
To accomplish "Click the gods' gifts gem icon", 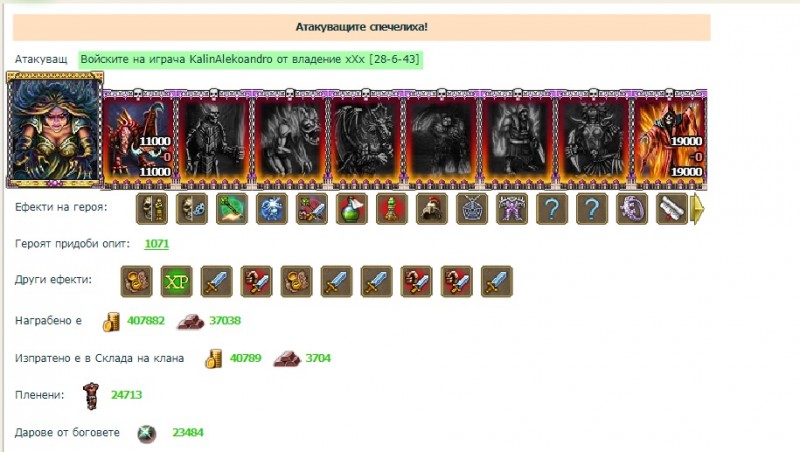I will pyautogui.click(x=146, y=433).
